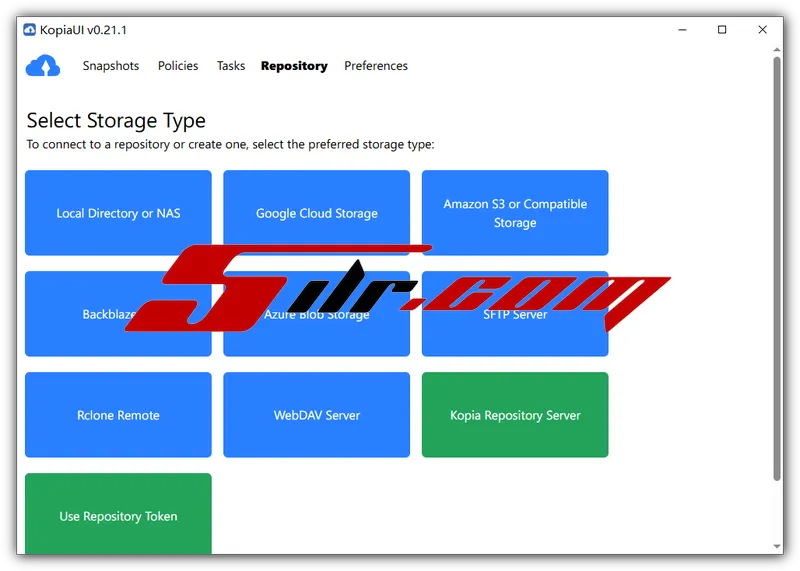Screen dimensions: 800x571
Task: Maximize the KopiaUI window
Action: pyautogui.click(x=722, y=30)
